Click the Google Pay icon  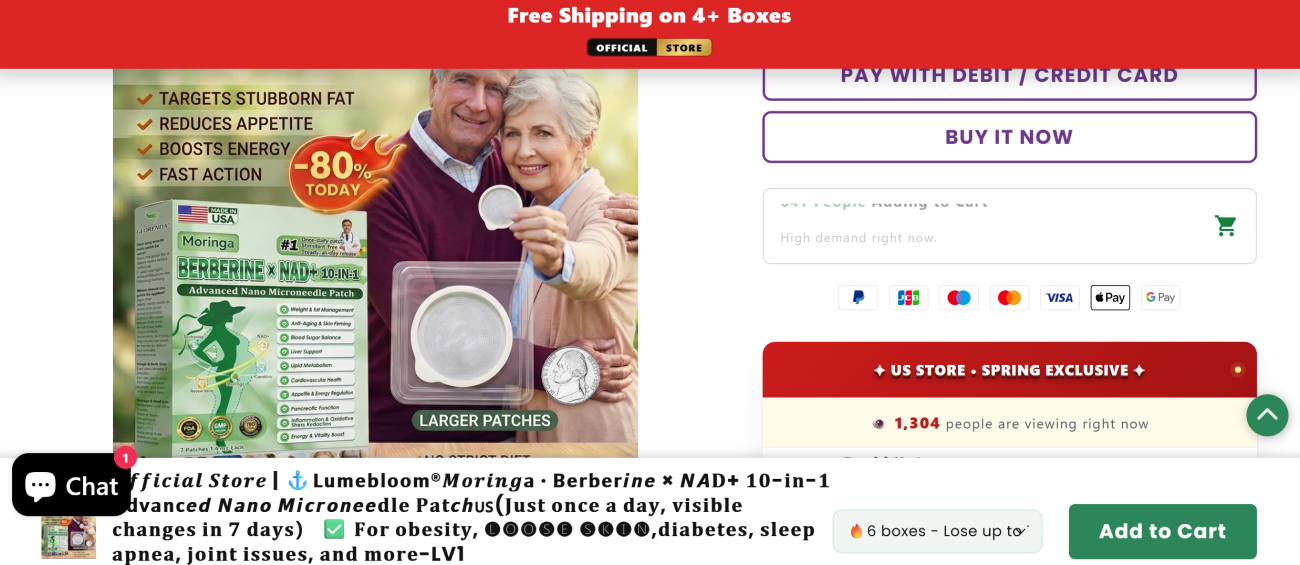(x=1160, y=297)
